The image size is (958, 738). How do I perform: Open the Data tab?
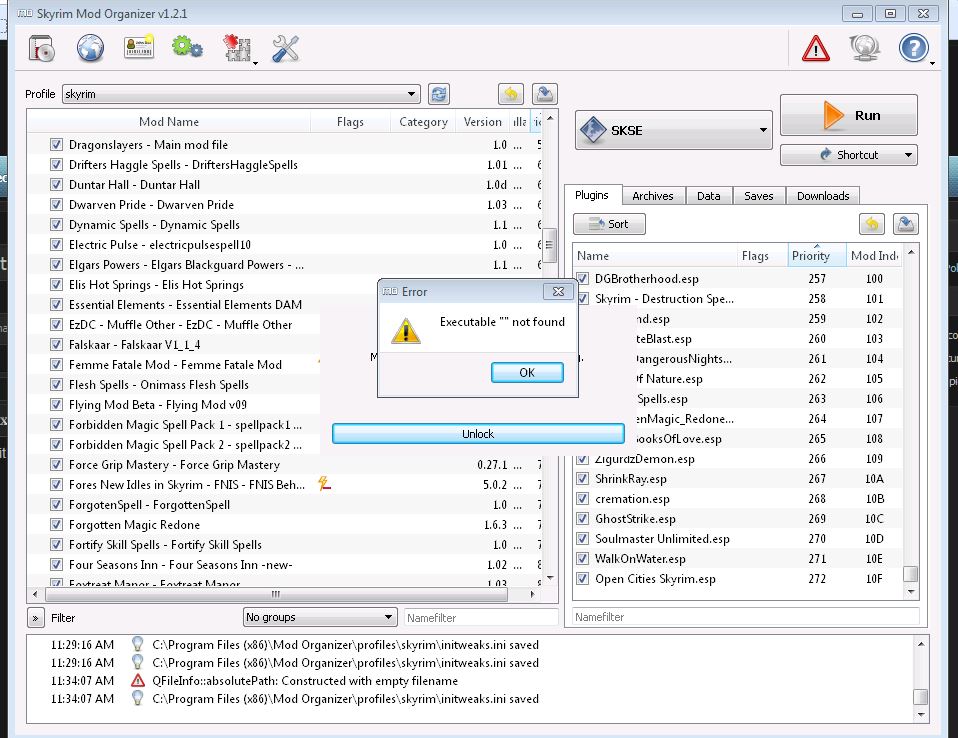[708, 196]
